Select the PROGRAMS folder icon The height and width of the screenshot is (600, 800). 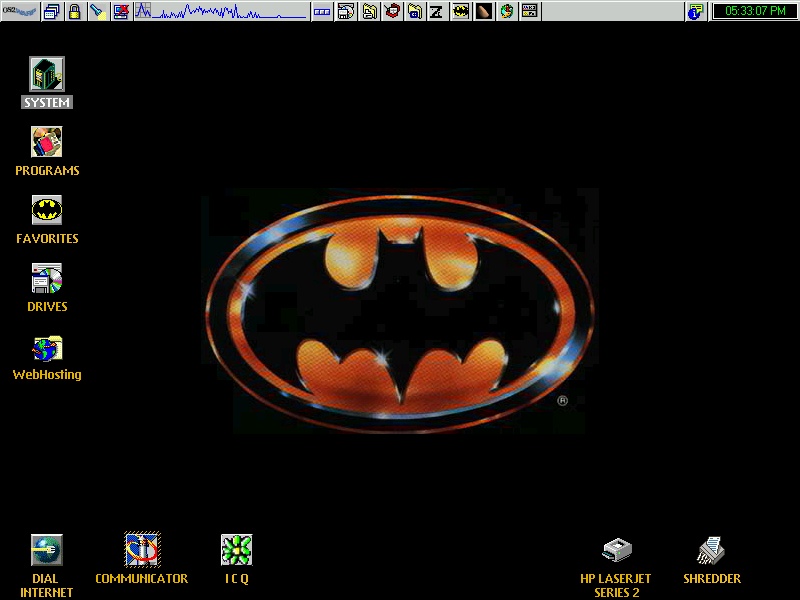pos(46,142)
